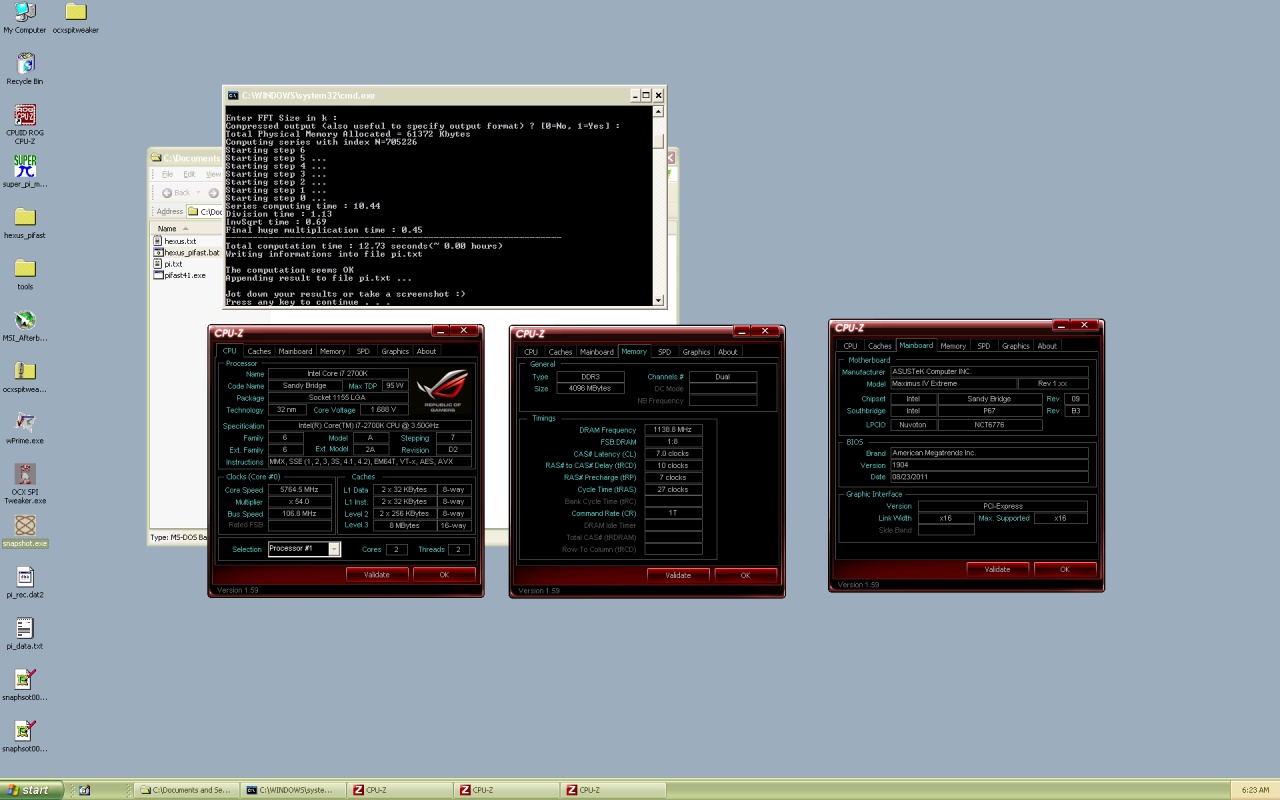Open OCX SPI Tweaker.exe icon
This screenshot has width=1280, height=800.
pyautogui.click(x=25, y=474)
